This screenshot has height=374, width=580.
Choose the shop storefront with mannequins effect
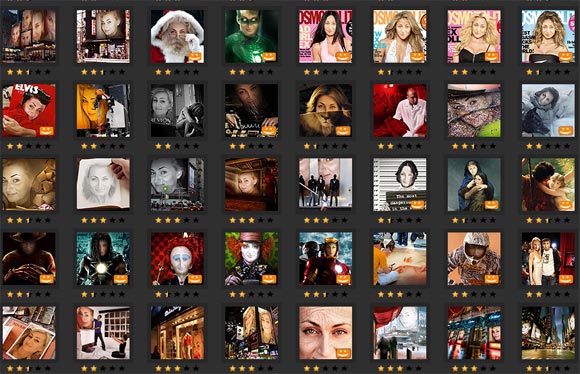pos(177,332)
